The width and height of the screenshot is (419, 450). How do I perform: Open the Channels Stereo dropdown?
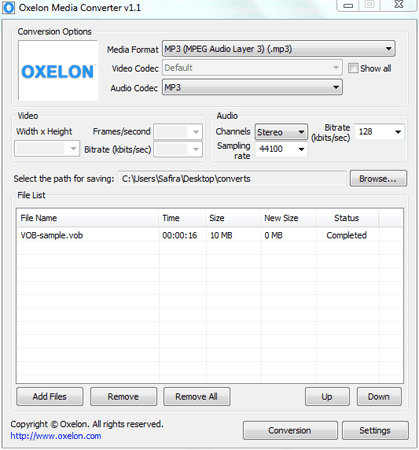tap(281, 132)
